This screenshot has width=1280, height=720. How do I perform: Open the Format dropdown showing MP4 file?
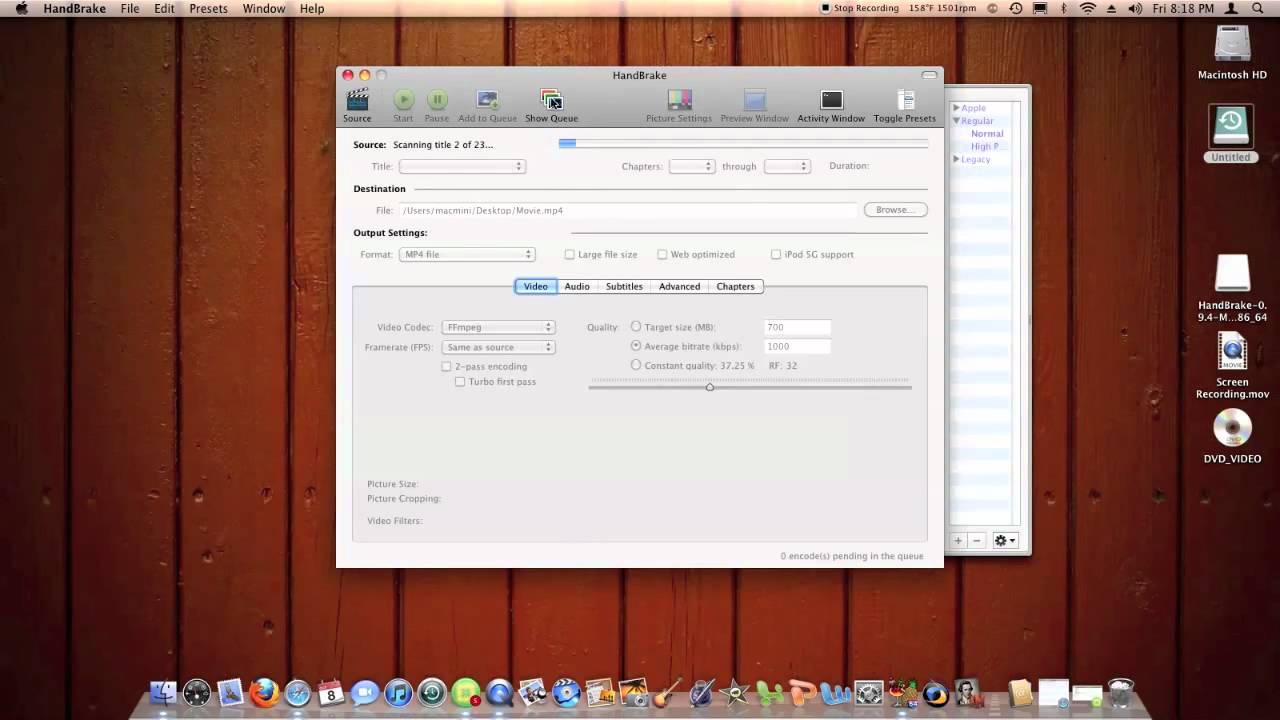[468, 254]
